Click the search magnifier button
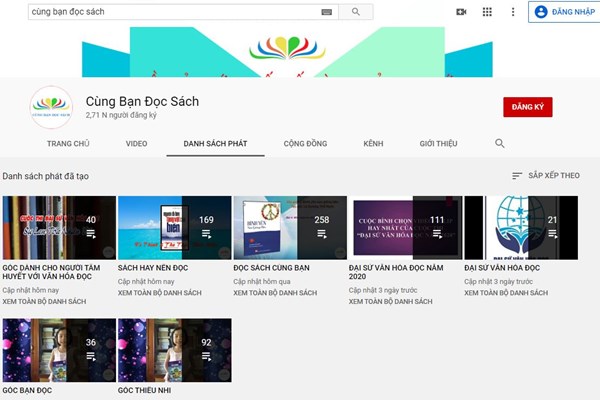The width and height of the screenshot is (600, 400). click(x=356, y=12)
